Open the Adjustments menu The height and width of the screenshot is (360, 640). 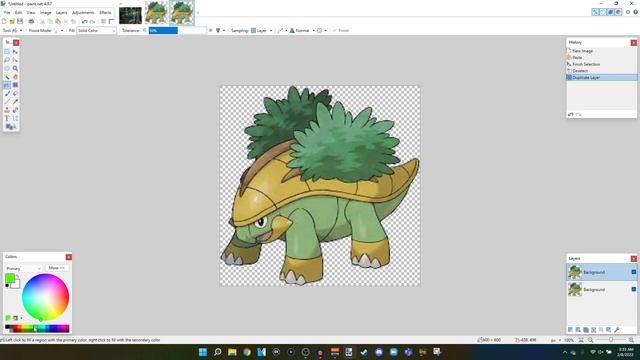pyautogui.click(x=83, y=13)
